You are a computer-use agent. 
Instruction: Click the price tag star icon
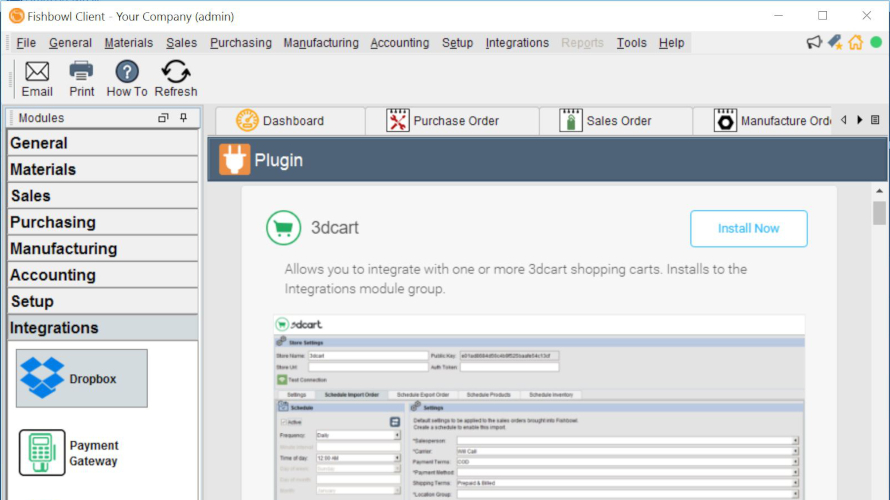point(834,42)
